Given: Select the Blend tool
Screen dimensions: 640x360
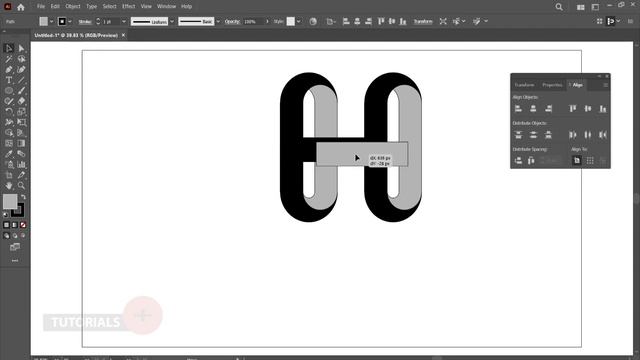Looking at the screenshot, I should [22, 154].
